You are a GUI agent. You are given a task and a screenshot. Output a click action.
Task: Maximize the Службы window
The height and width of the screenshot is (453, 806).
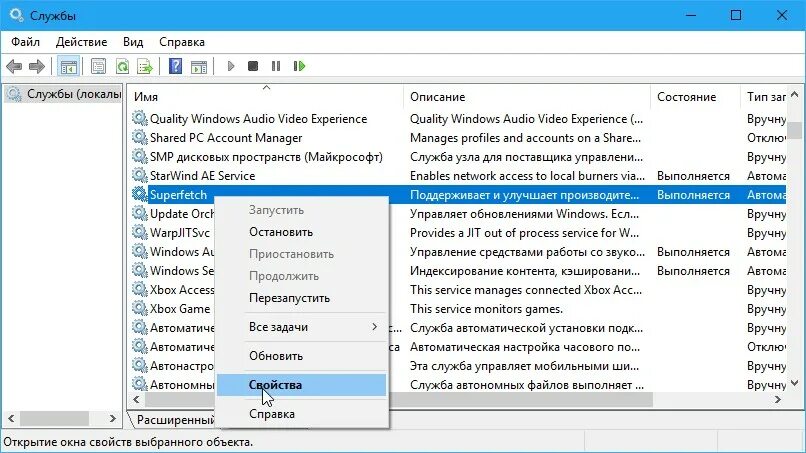tap(736, 15)
